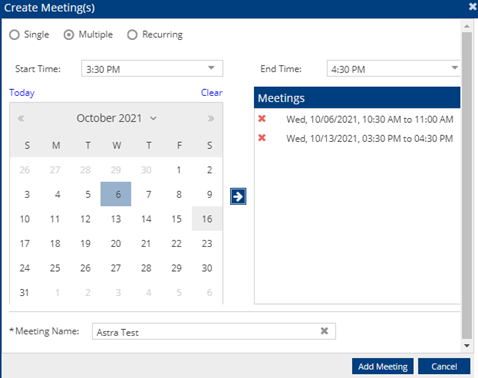Select October 24 in the calendar
The height and width of the screenshot is (378, 478).
[25, 268]
